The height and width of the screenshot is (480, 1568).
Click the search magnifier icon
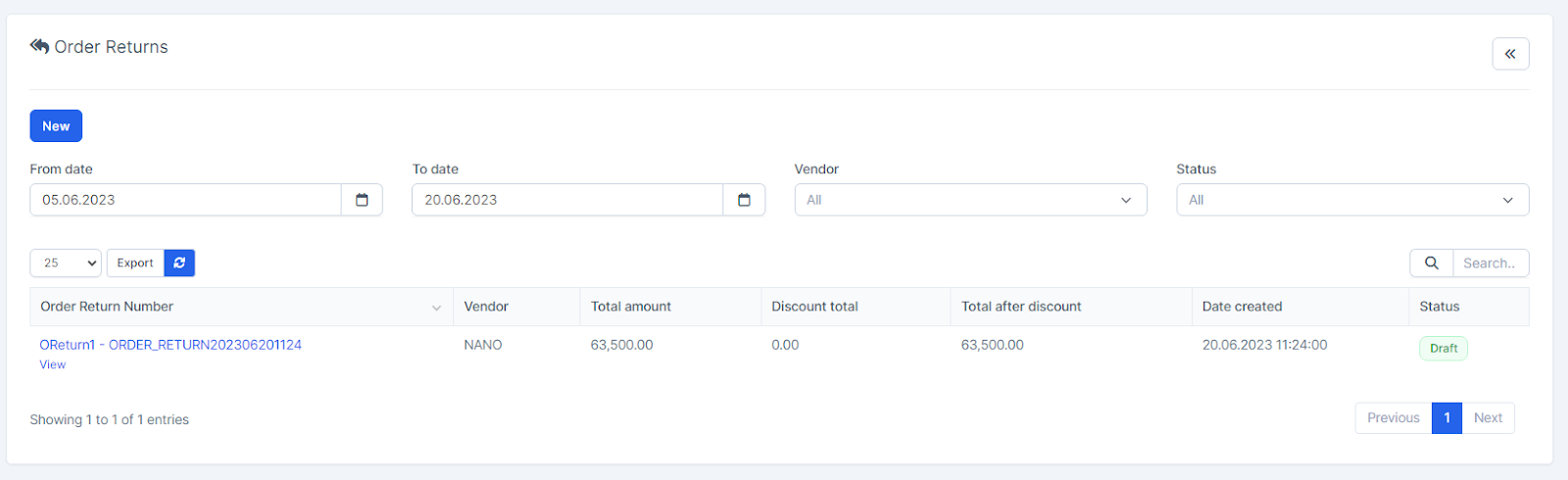pyautogui.click(x=1431, y=263)
